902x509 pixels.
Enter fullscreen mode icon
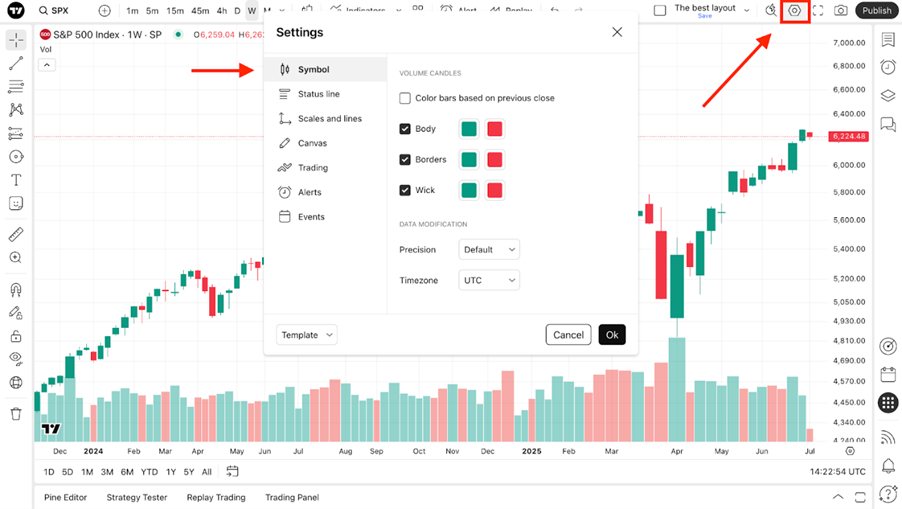(x=817, y=11)
